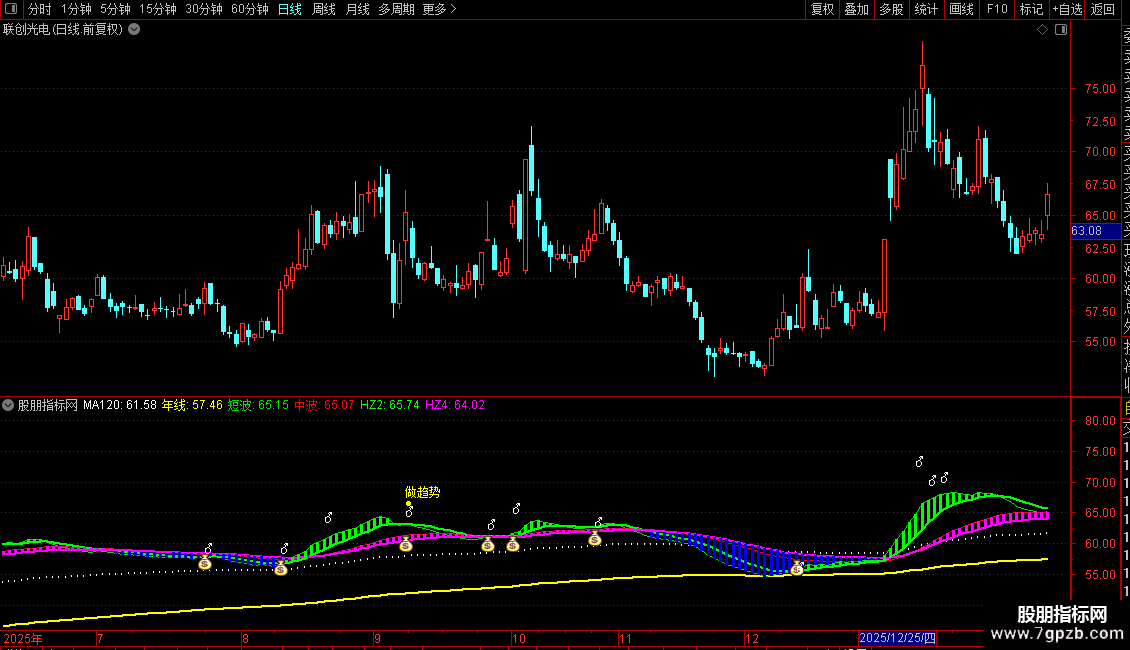Toggle 标记 stock marking
This screenshot has width=1130, height=650.
(1031, 9)
